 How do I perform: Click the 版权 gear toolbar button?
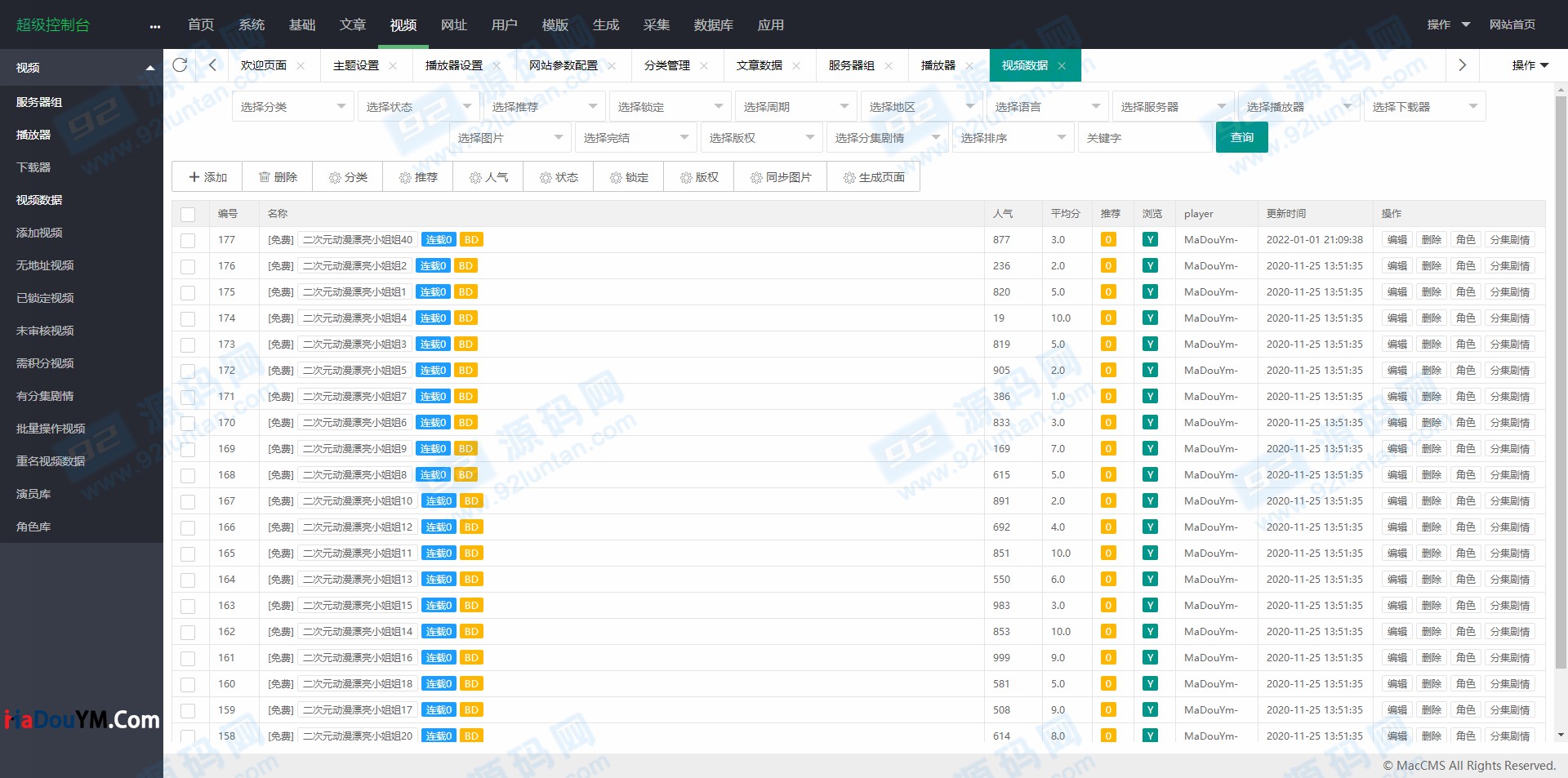[x=699, y=177]
